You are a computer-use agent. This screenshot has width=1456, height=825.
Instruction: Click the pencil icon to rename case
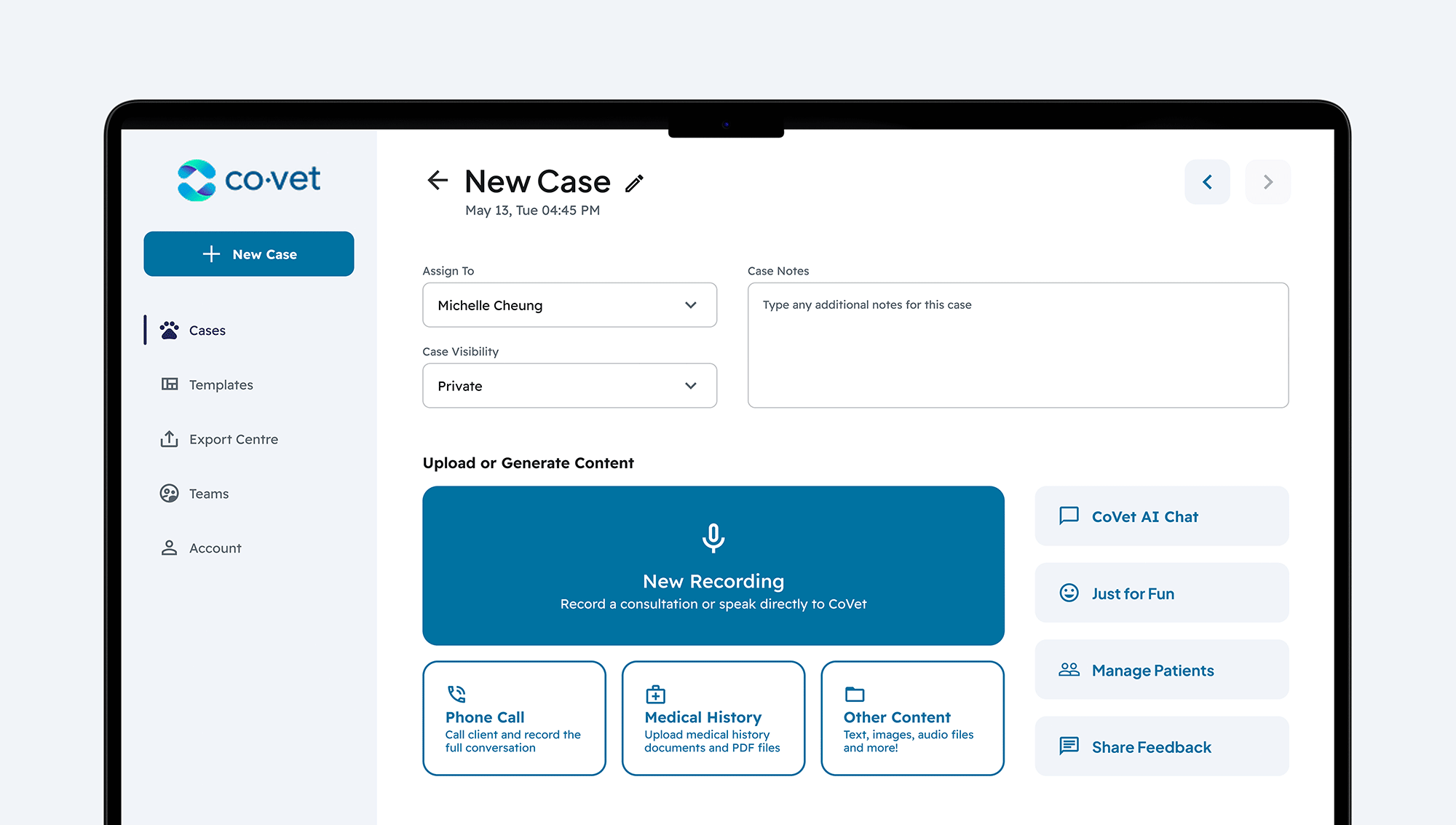634,183
